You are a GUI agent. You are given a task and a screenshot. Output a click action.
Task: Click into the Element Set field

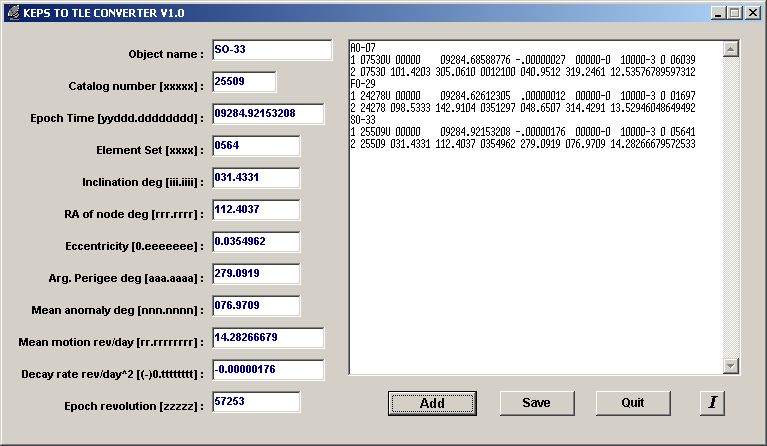click(256, 146)
